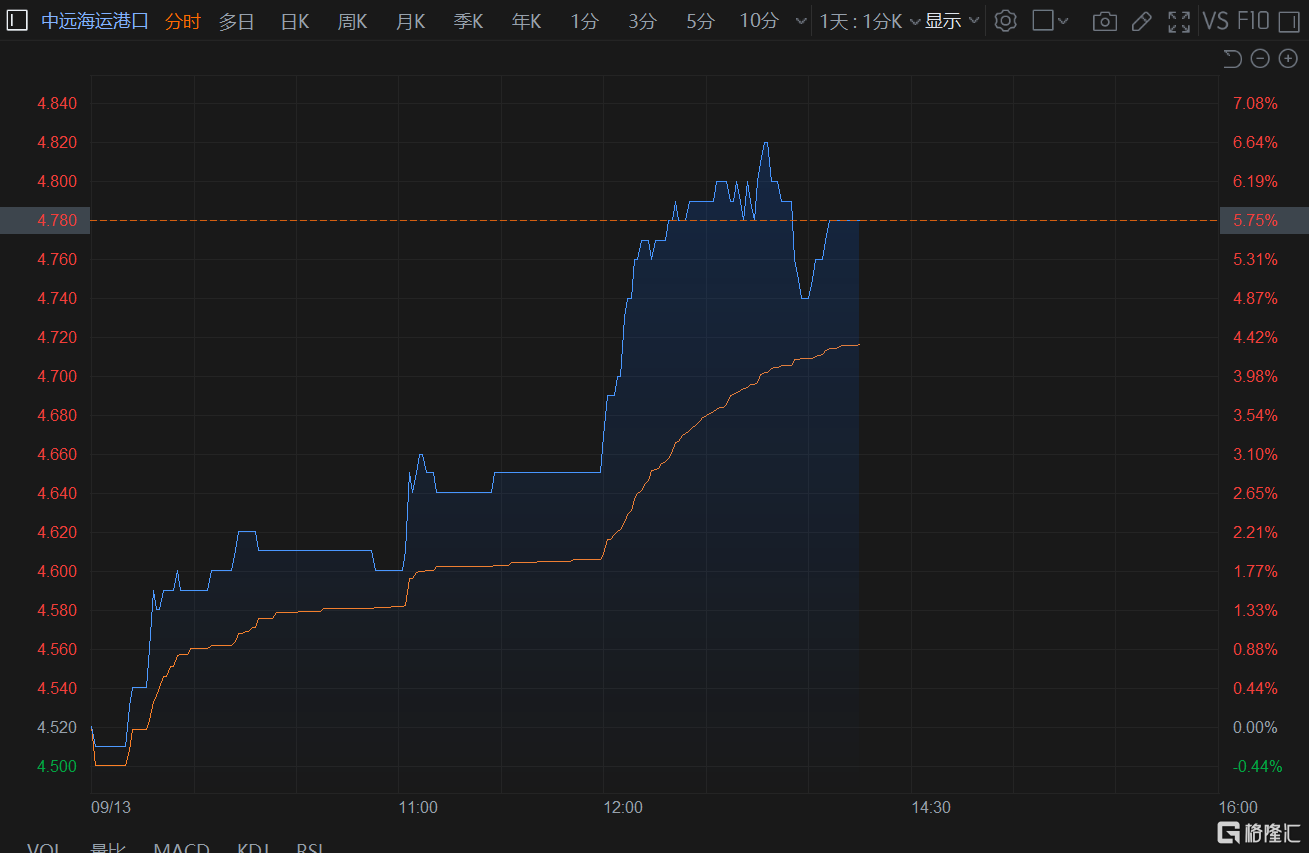The height and width of the screenshot is (853, 1309).
Task: Click the 09/13 date label
Action: 111,807
